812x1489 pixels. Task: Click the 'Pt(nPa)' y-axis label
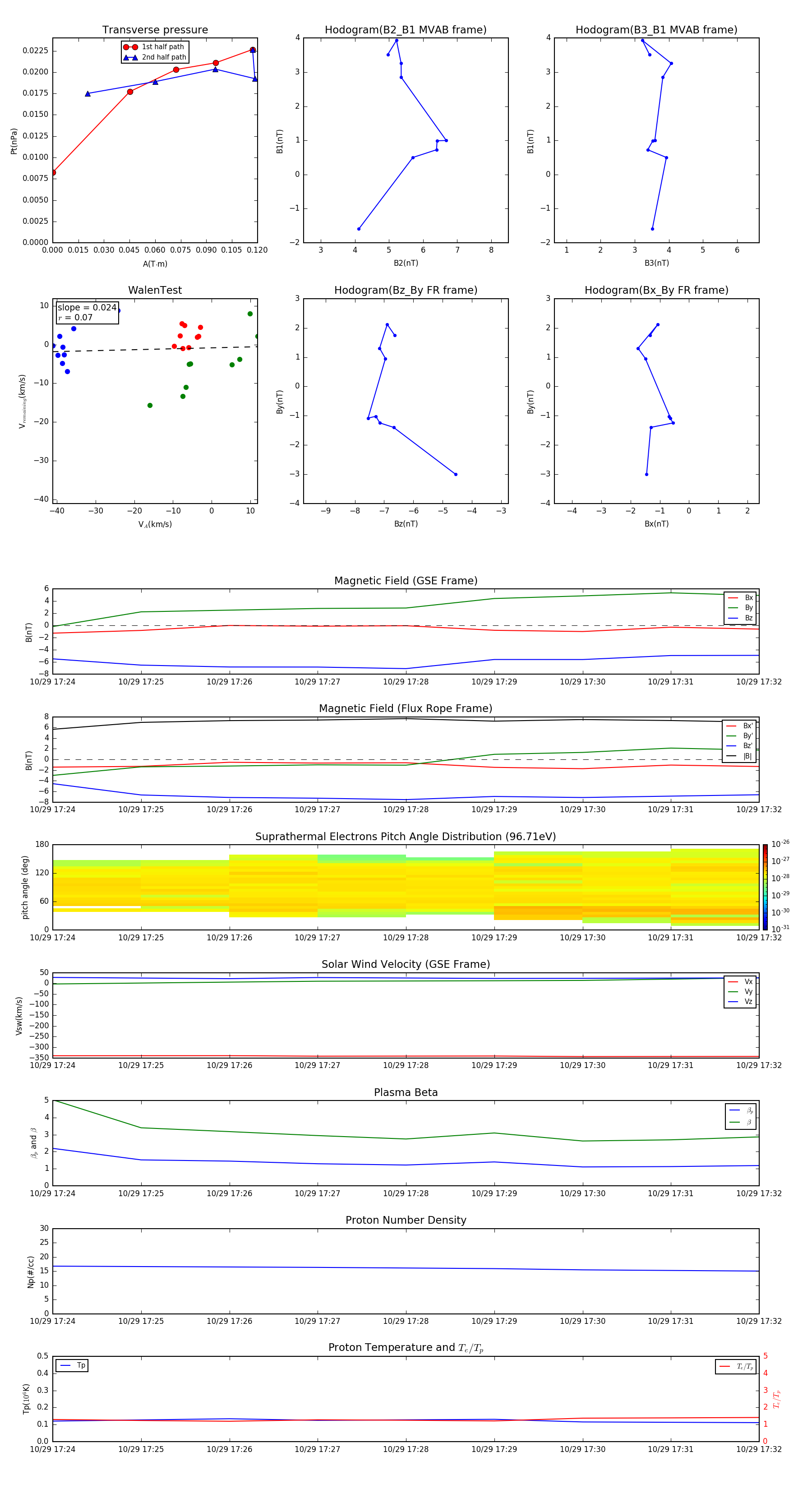(x=14, y=141)
